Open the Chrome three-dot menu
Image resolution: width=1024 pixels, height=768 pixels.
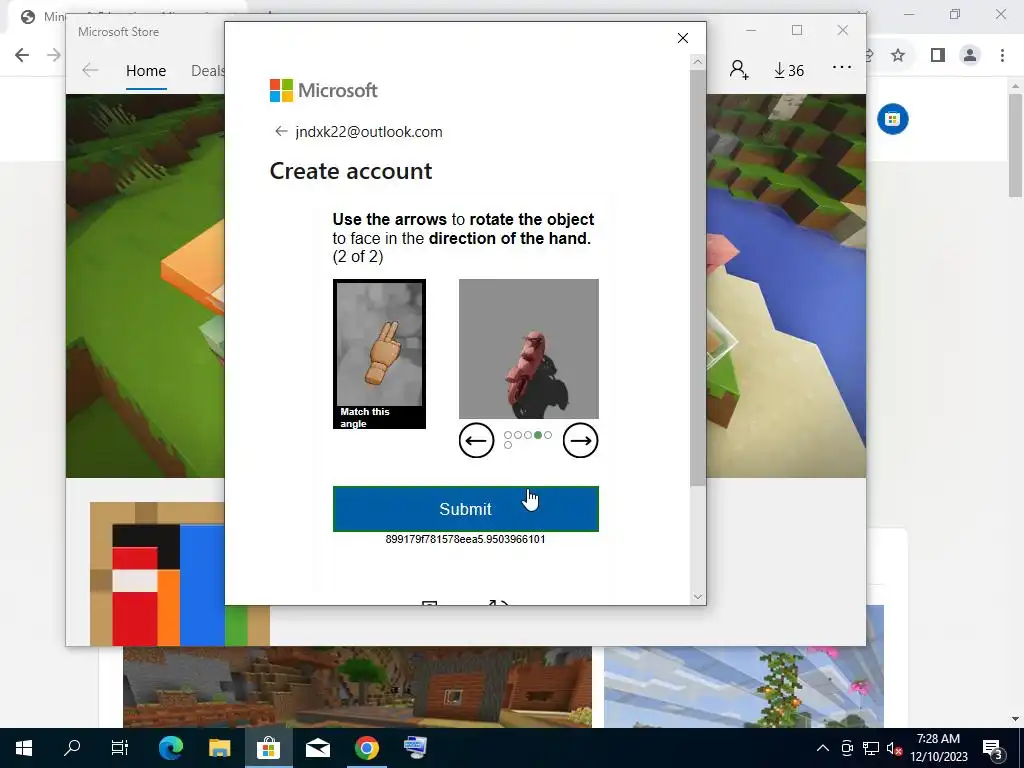[1002, 56]
